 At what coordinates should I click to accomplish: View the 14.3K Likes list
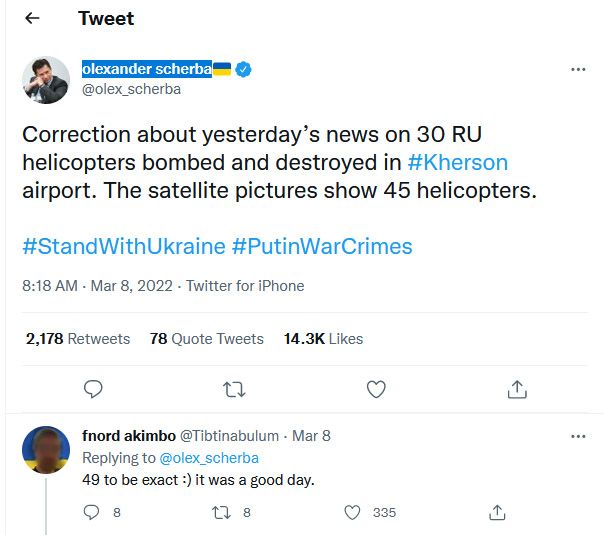click(x=323, y=339)
